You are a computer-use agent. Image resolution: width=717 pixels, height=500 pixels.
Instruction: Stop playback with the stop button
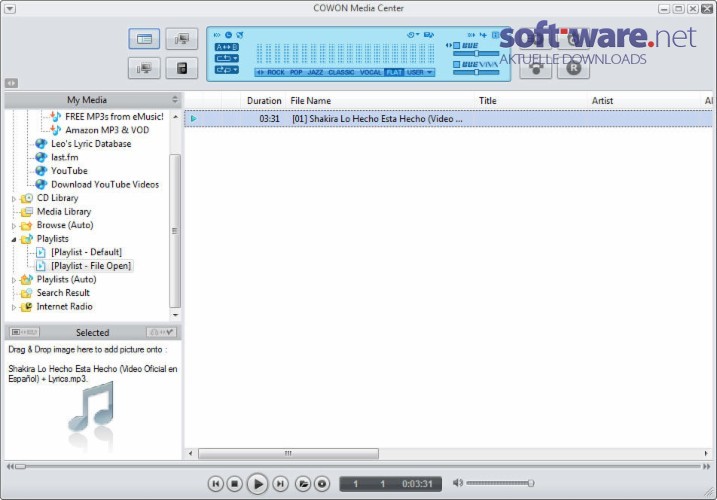point(235,484)
